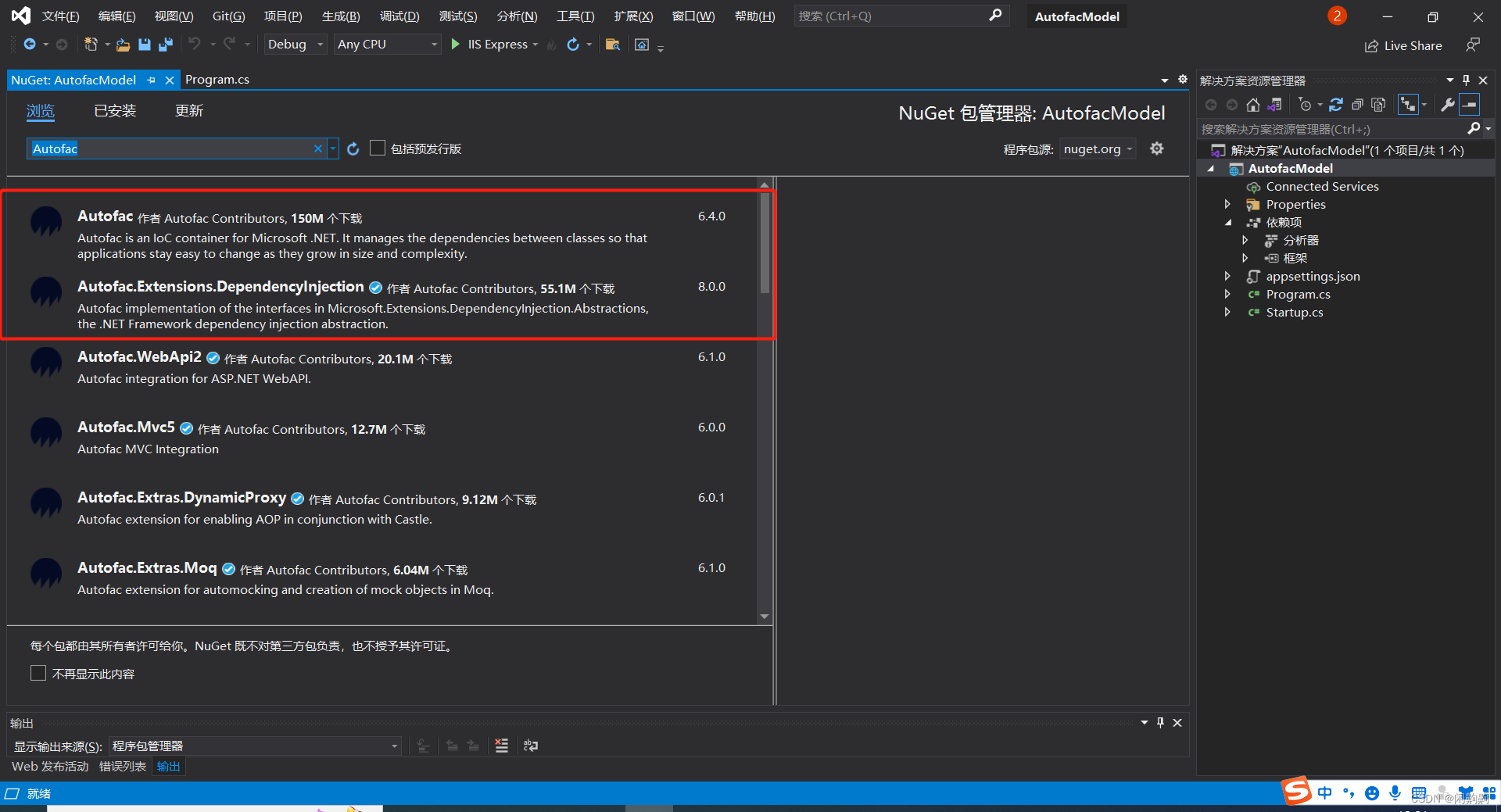Expand the 框架 node
The height and width of the screenshot is (812, 1501).
1245,258
